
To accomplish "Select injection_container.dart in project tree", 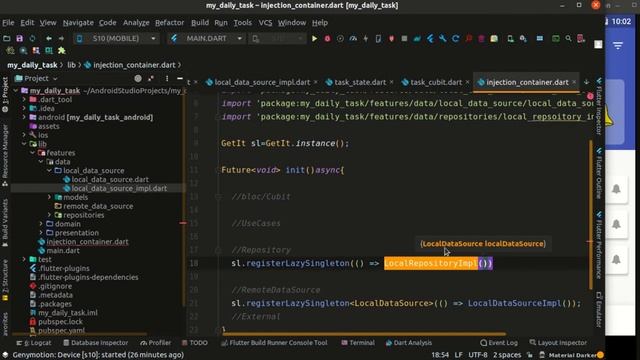I will tap(87, 242).
